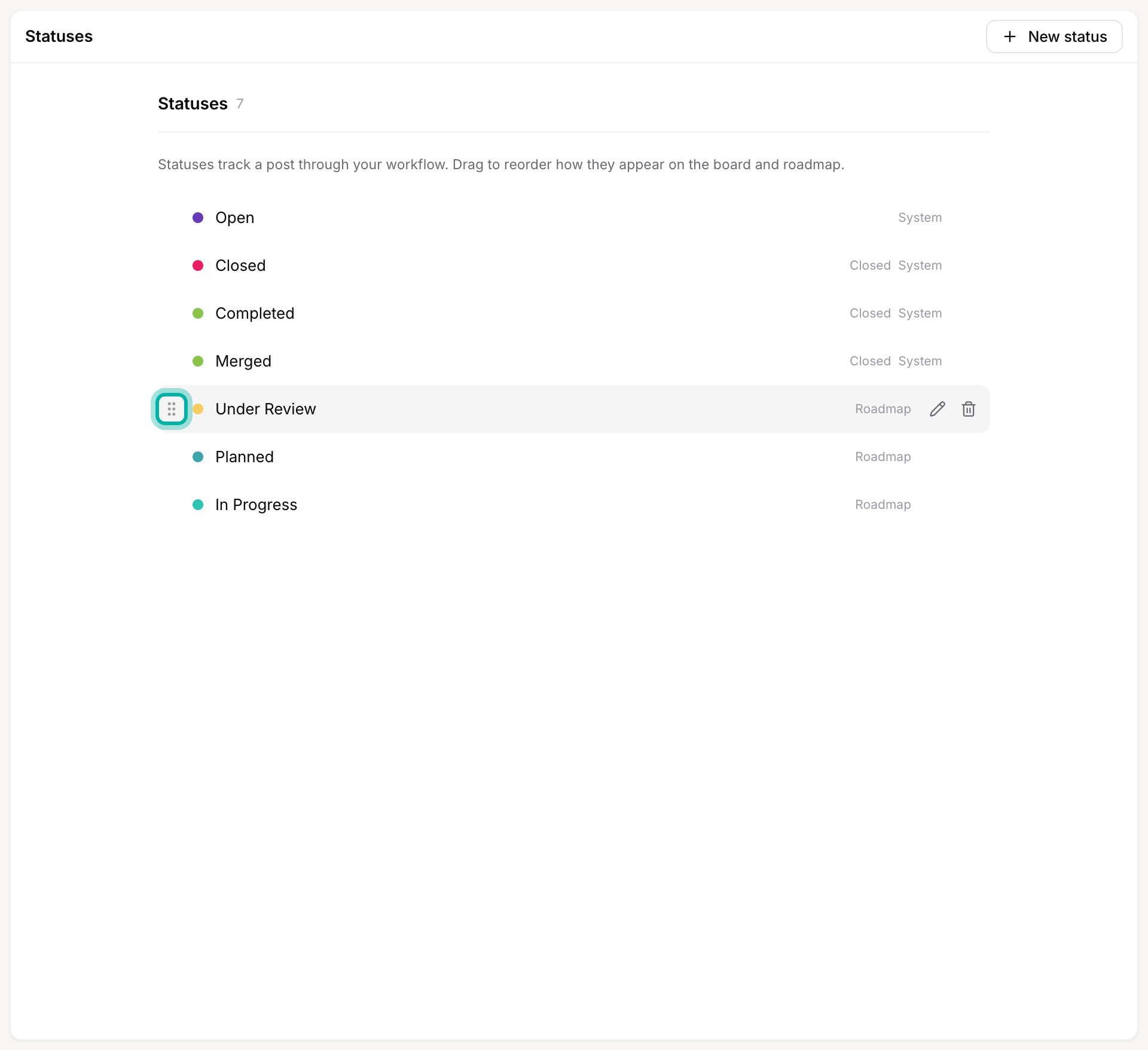The height and width of the screenshot is (1050, 1148).
Task: Click the Closed tag on Completed row
Action: click(x=870, y=313)
